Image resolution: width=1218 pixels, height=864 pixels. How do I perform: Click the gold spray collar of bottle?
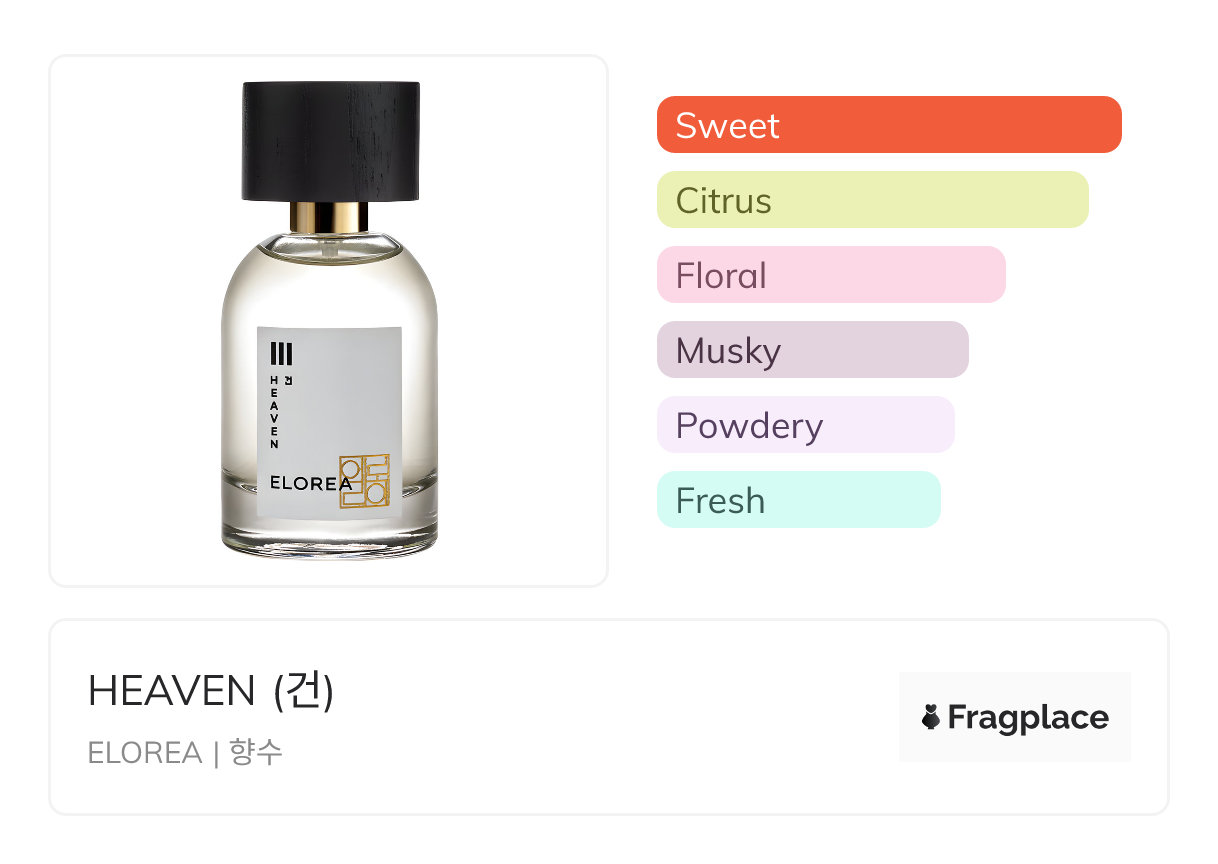329,217
